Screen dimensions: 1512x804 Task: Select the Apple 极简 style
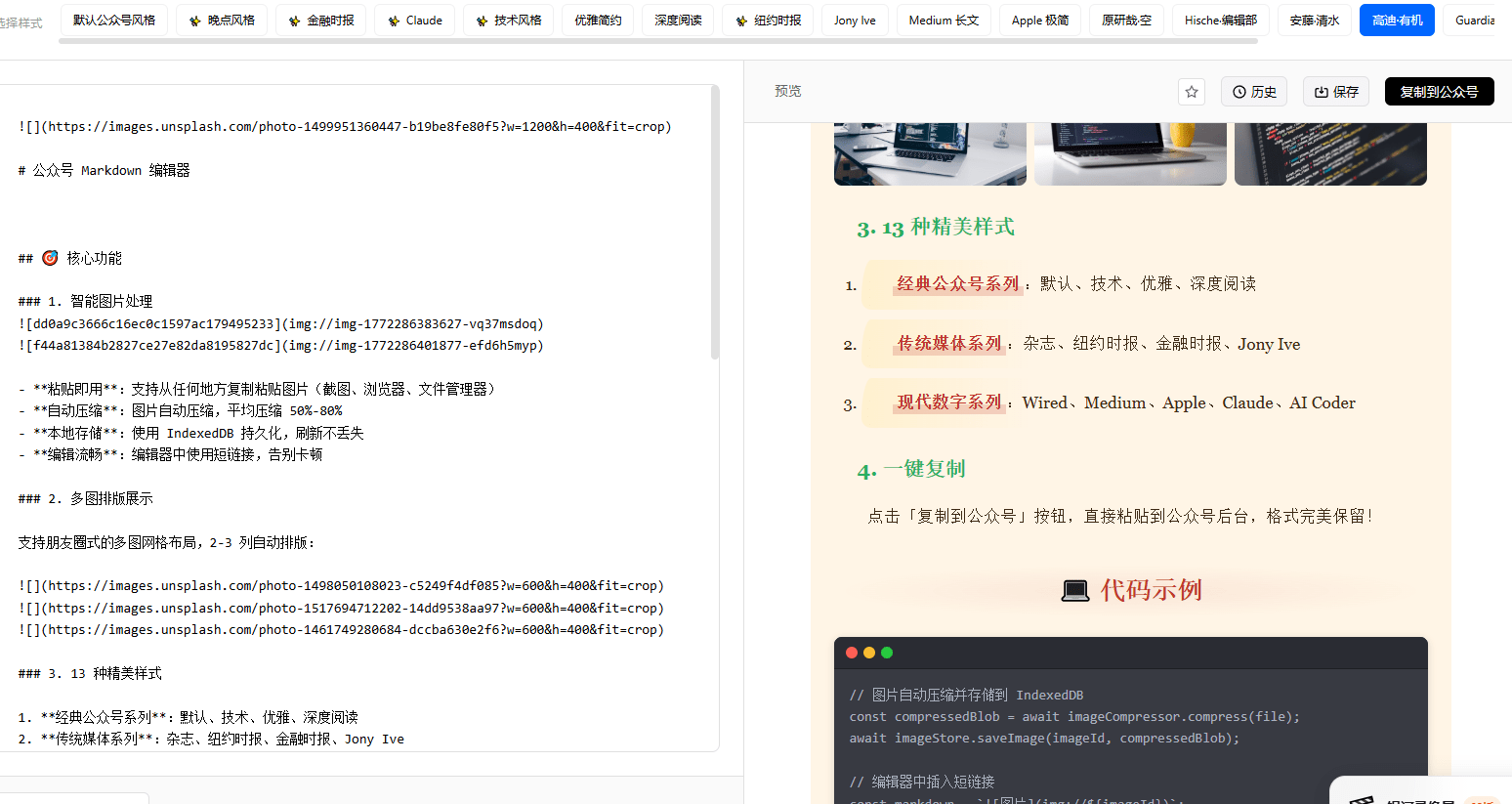(1039, 19)
